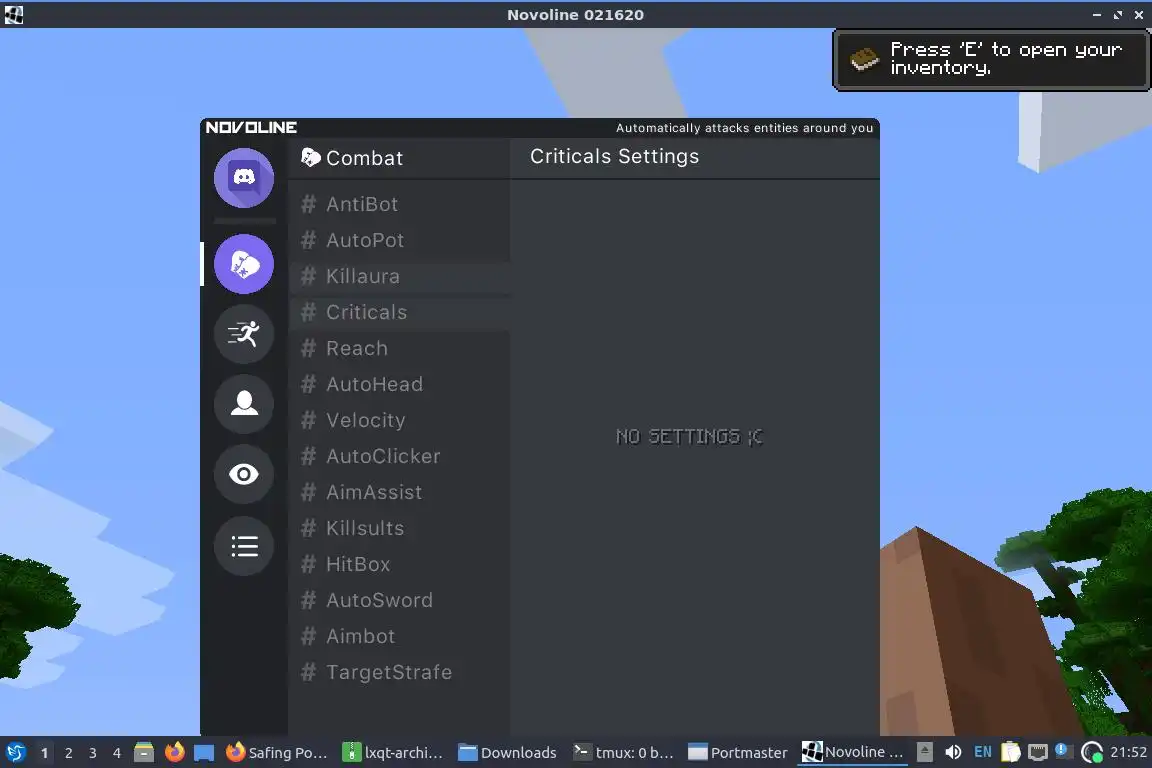Open the volume control tray icon
This screenshot has width=1152, height=768.
pos(953,752)
